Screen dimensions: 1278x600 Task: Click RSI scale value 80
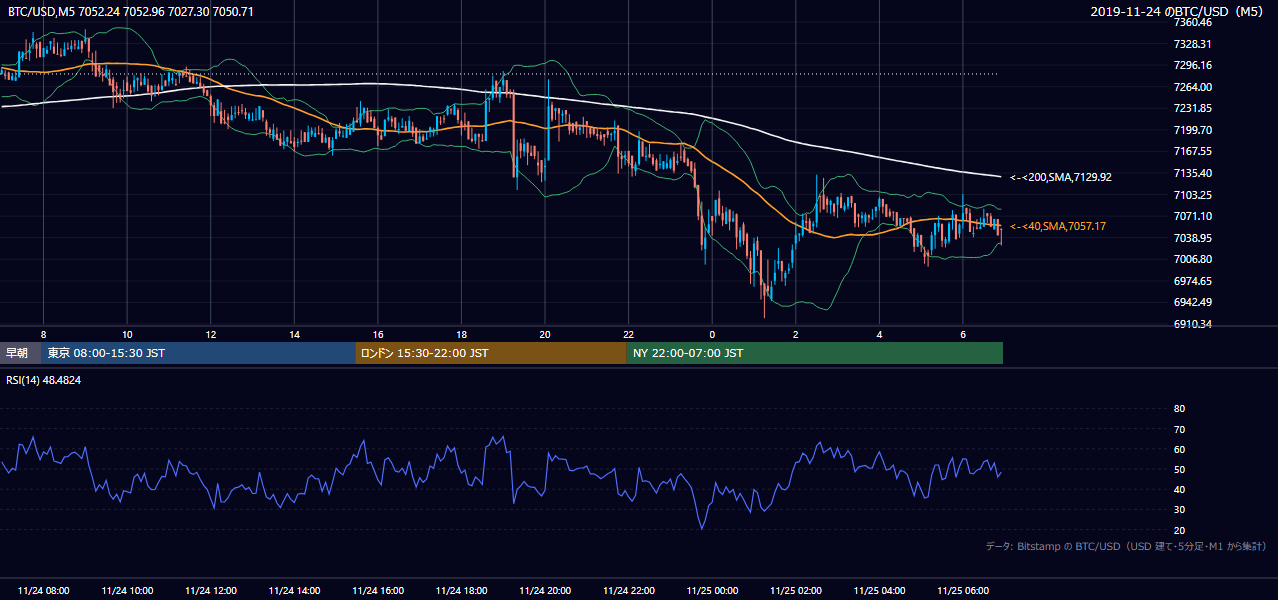pos(1179,409)
